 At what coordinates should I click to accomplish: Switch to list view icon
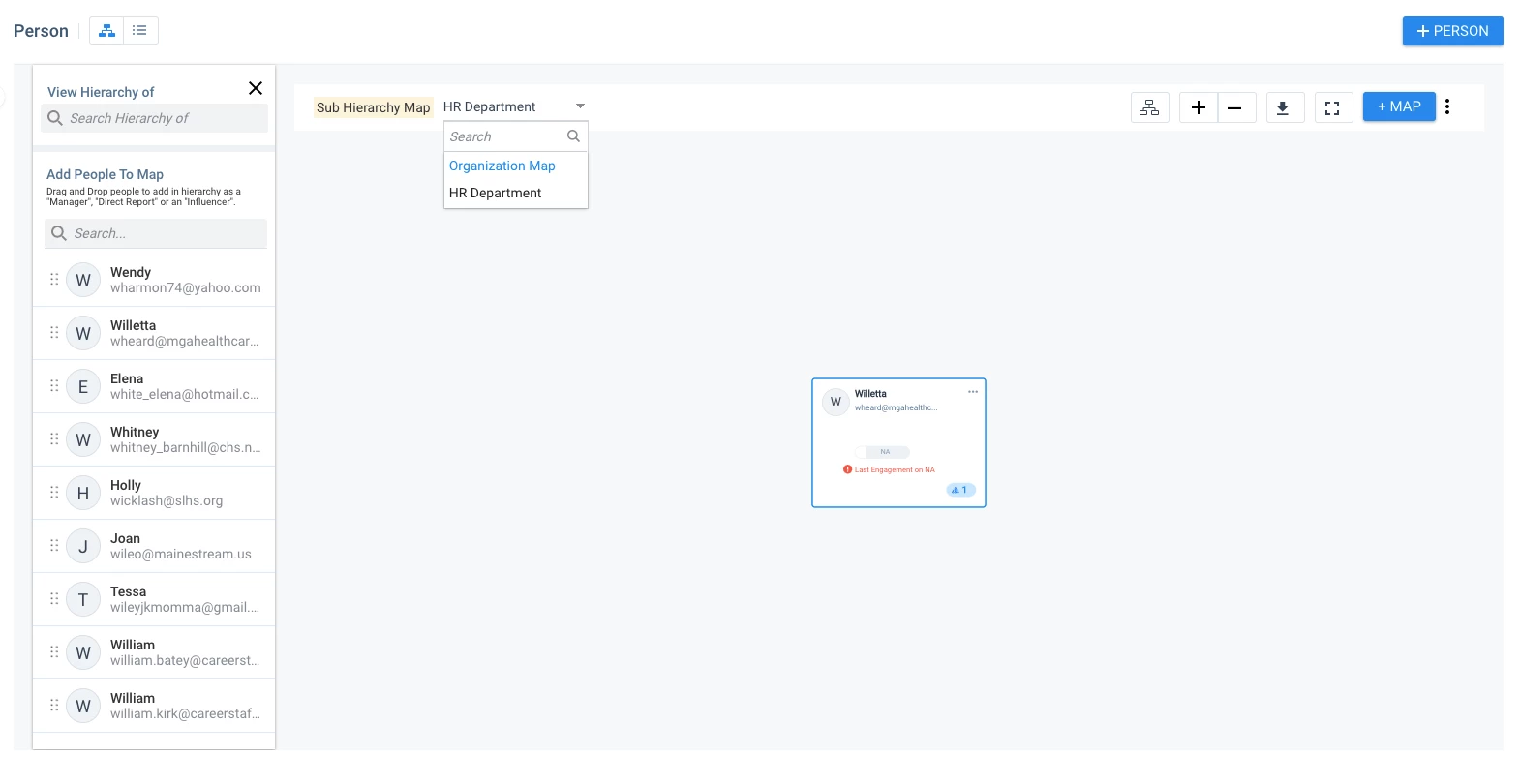coord(140,31)
